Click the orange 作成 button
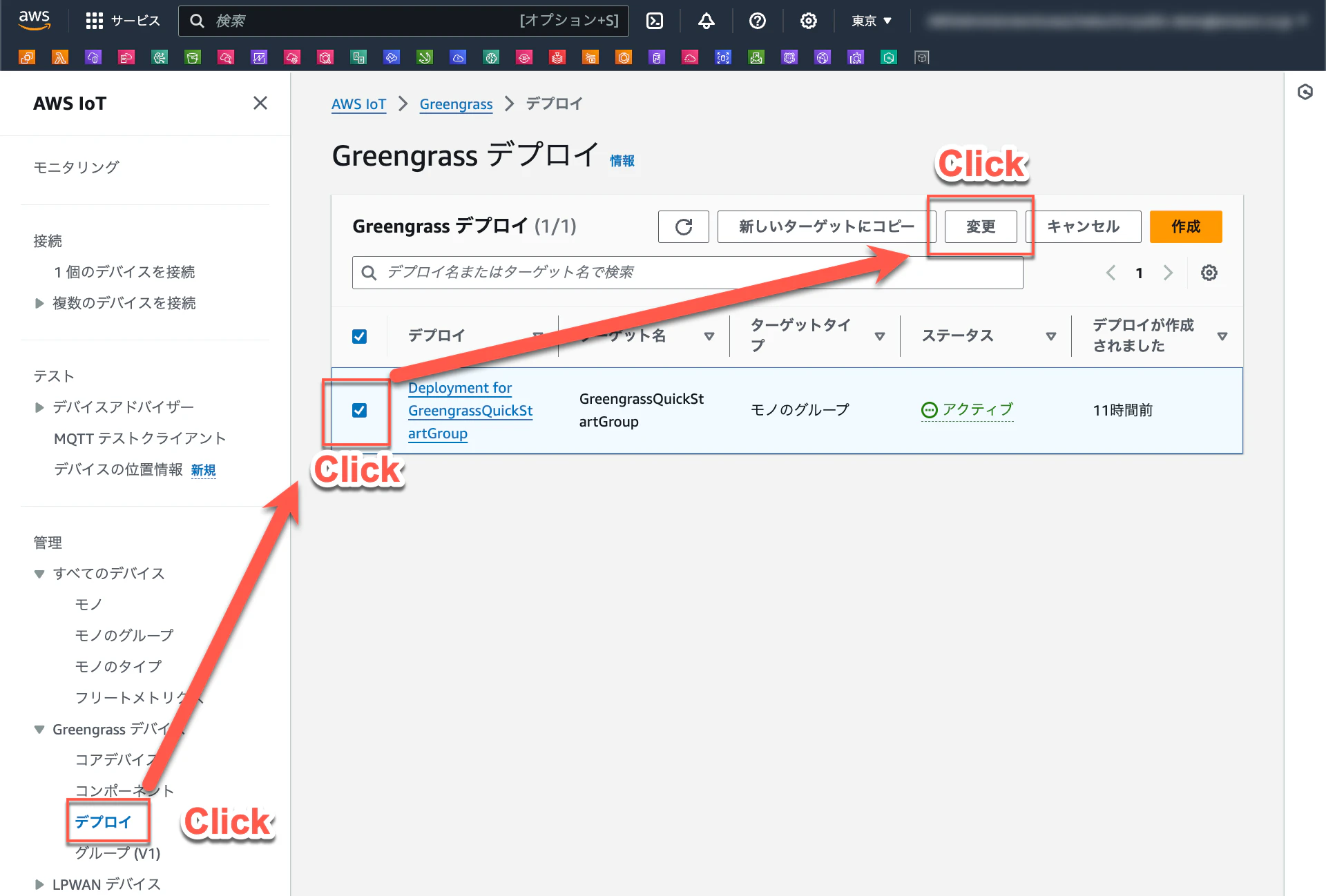This screenshot has height=896, width=1326. (1186, 226)
